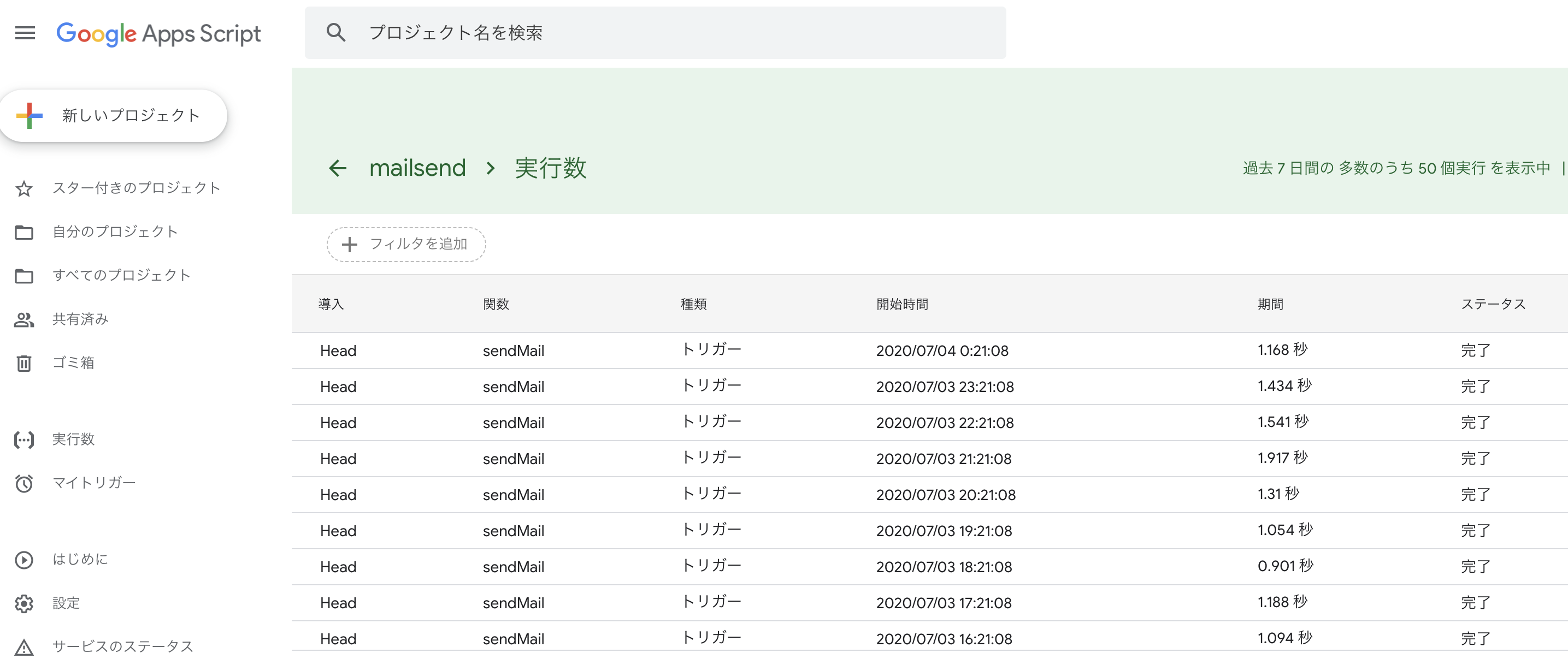
Task: Click the 開始時間 column header
Action: pos(901,304)
